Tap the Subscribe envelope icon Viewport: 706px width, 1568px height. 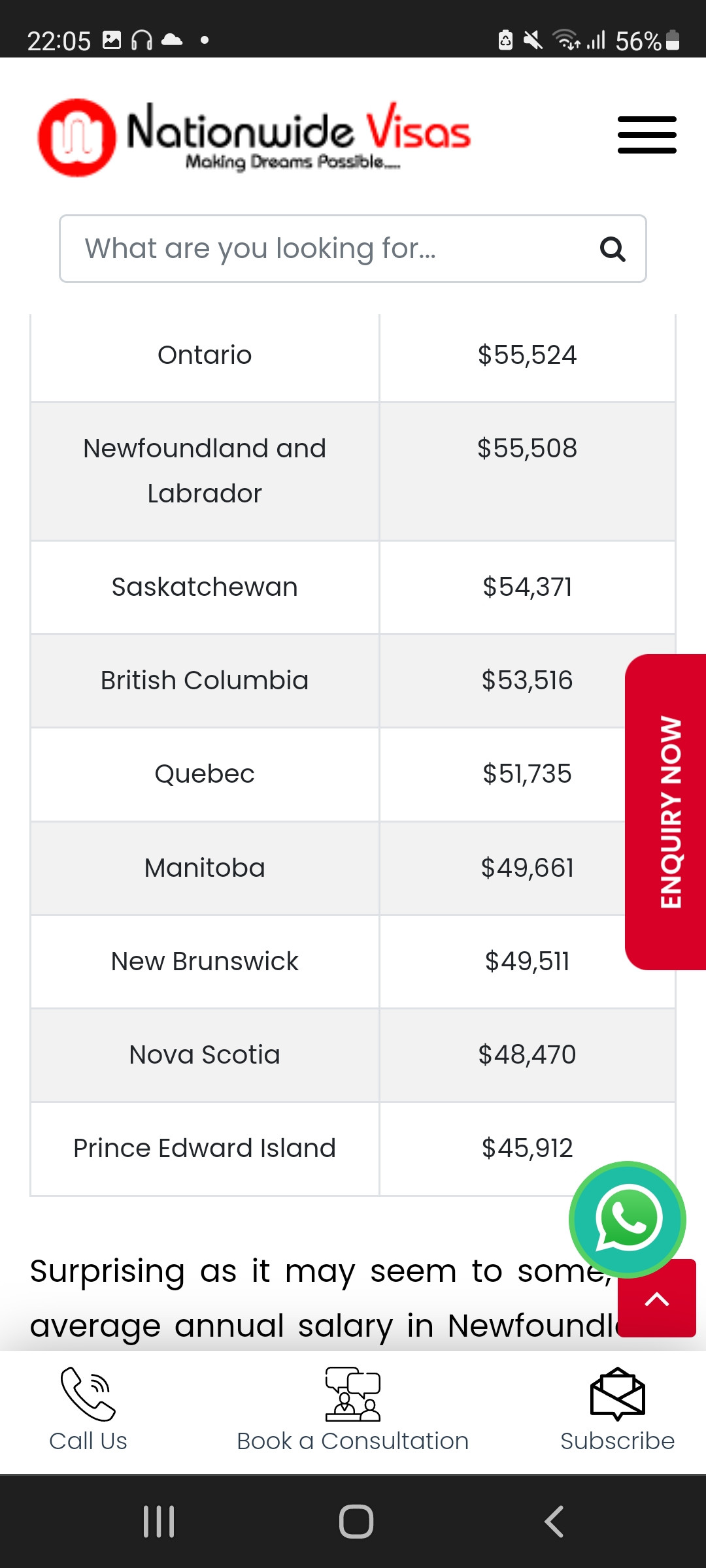click(x=617, y=1394)
